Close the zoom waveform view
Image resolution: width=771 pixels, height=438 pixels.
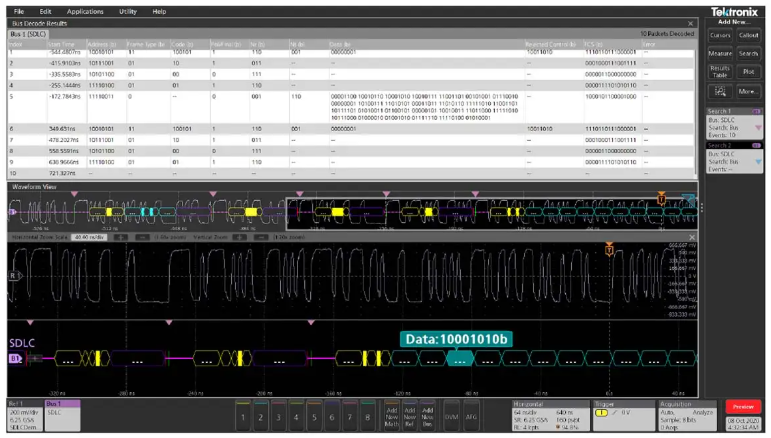pyautogui.click(x=692, y=237)
